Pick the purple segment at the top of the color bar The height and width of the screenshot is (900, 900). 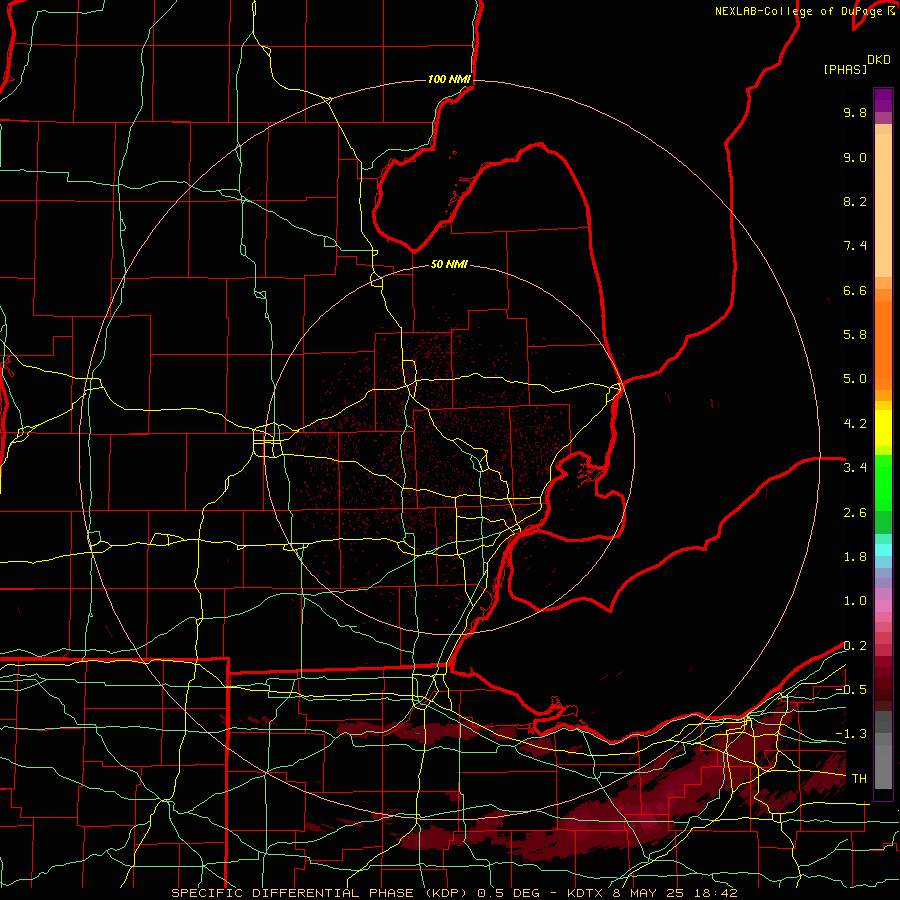tap(883, 100)
